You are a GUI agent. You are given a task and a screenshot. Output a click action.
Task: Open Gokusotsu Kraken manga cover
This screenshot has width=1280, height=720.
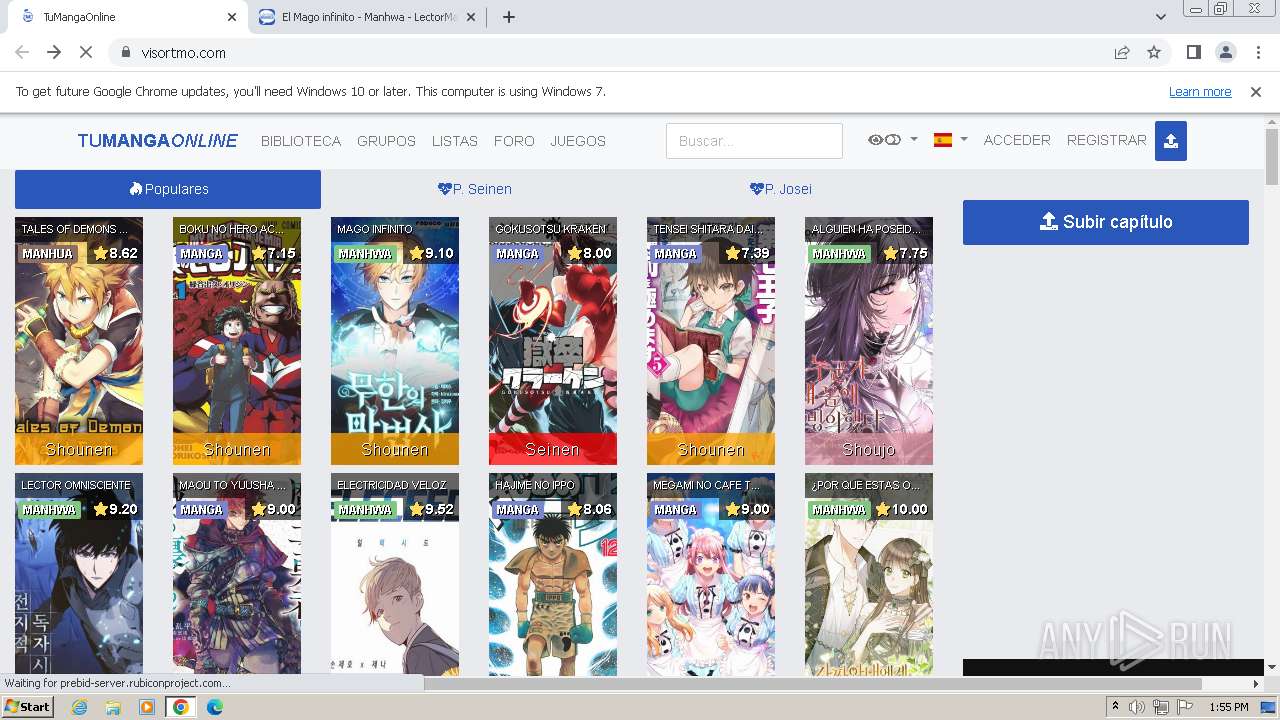pos(553,341)
